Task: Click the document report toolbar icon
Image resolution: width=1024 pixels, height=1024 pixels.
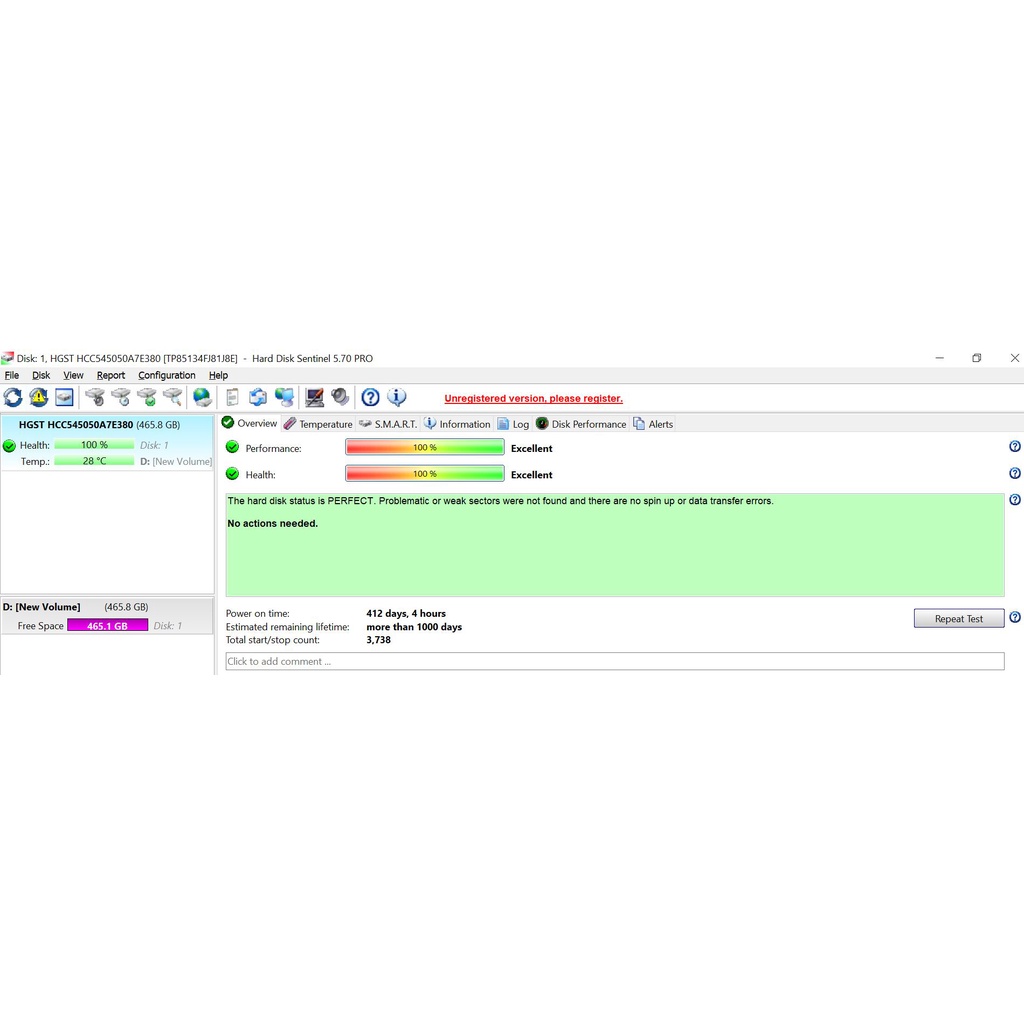Action: (232, 398)
